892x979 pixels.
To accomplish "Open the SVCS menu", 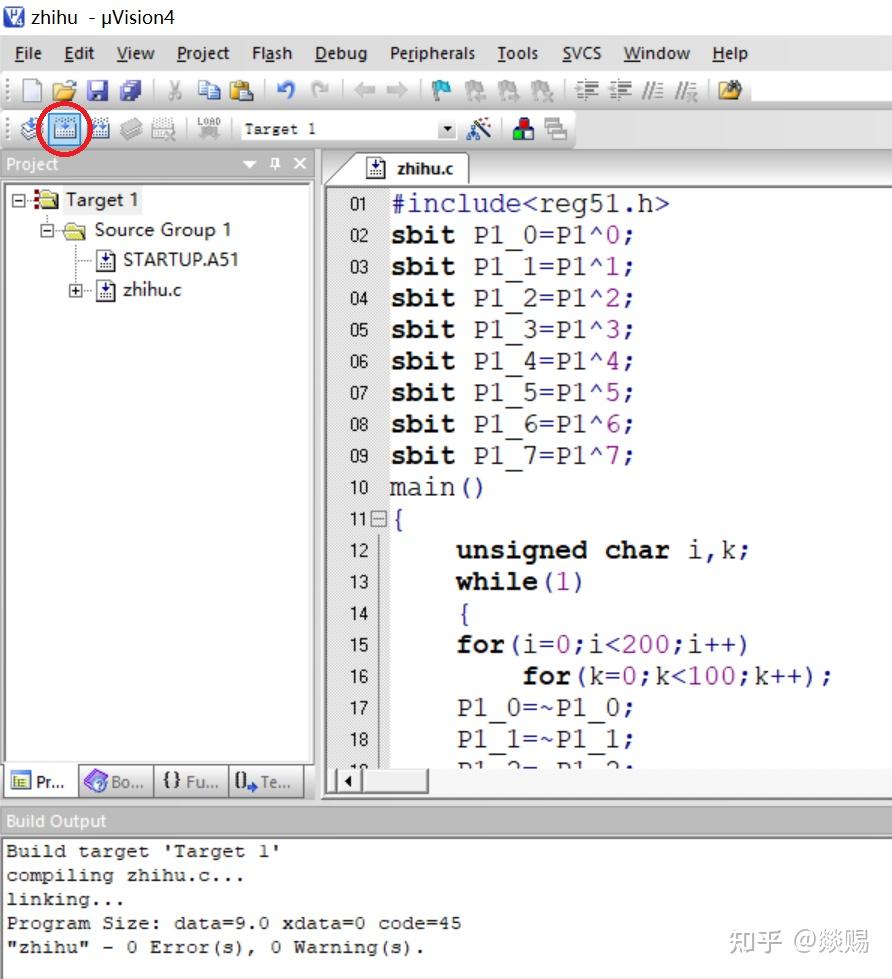I will click(x=582, y=54).
